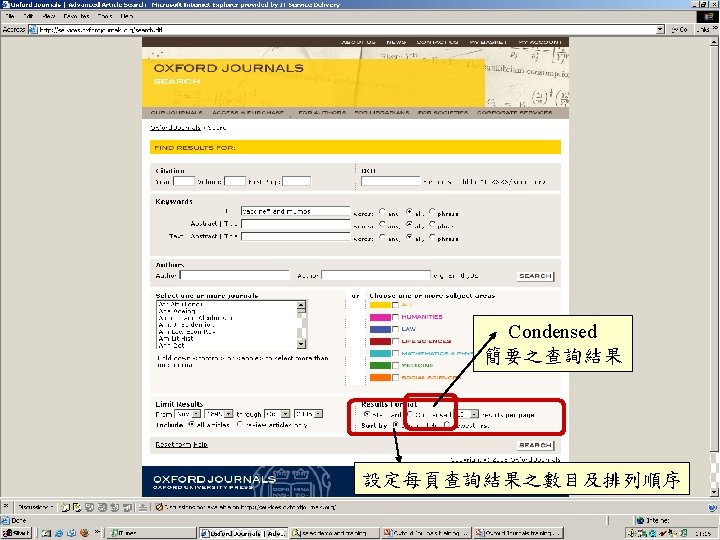Open the browser Tools menu
Viewport: 720px width, 540px height.
click(105, 16)
